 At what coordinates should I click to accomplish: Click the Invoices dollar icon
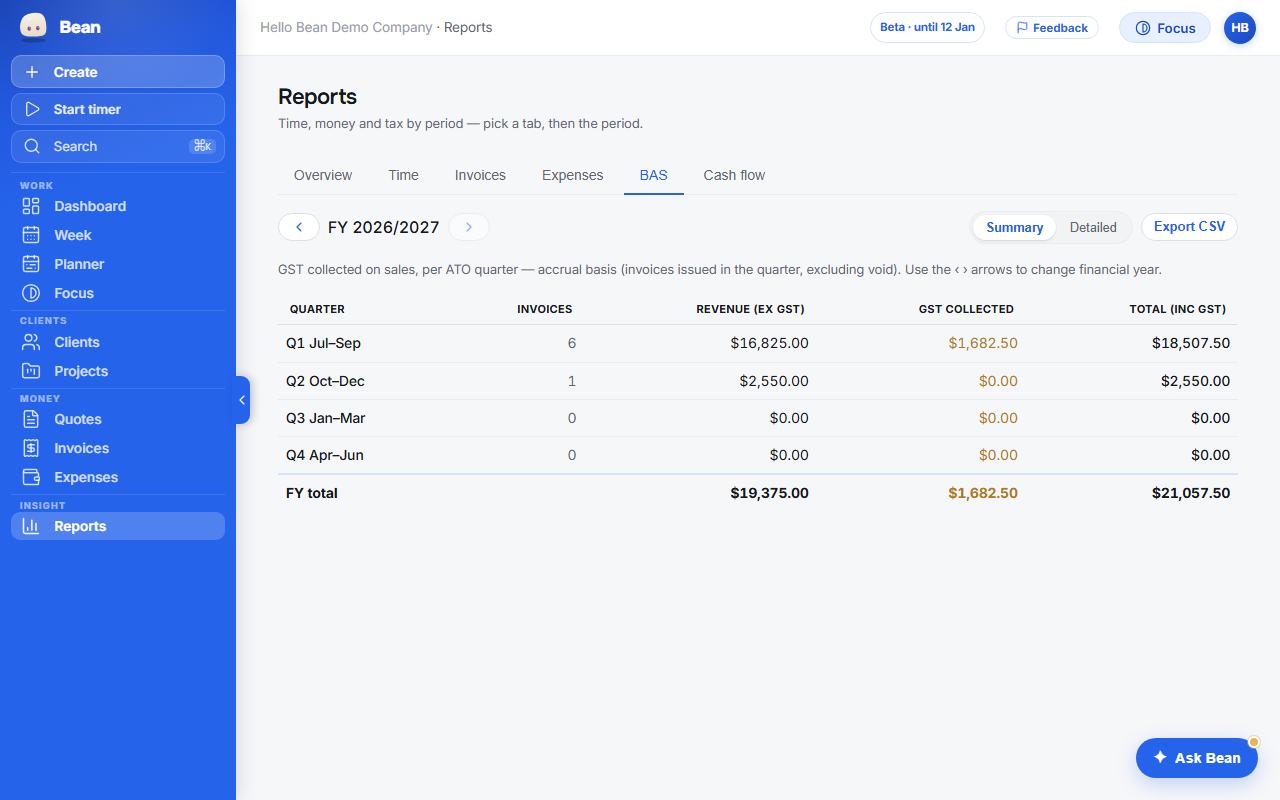31,448
